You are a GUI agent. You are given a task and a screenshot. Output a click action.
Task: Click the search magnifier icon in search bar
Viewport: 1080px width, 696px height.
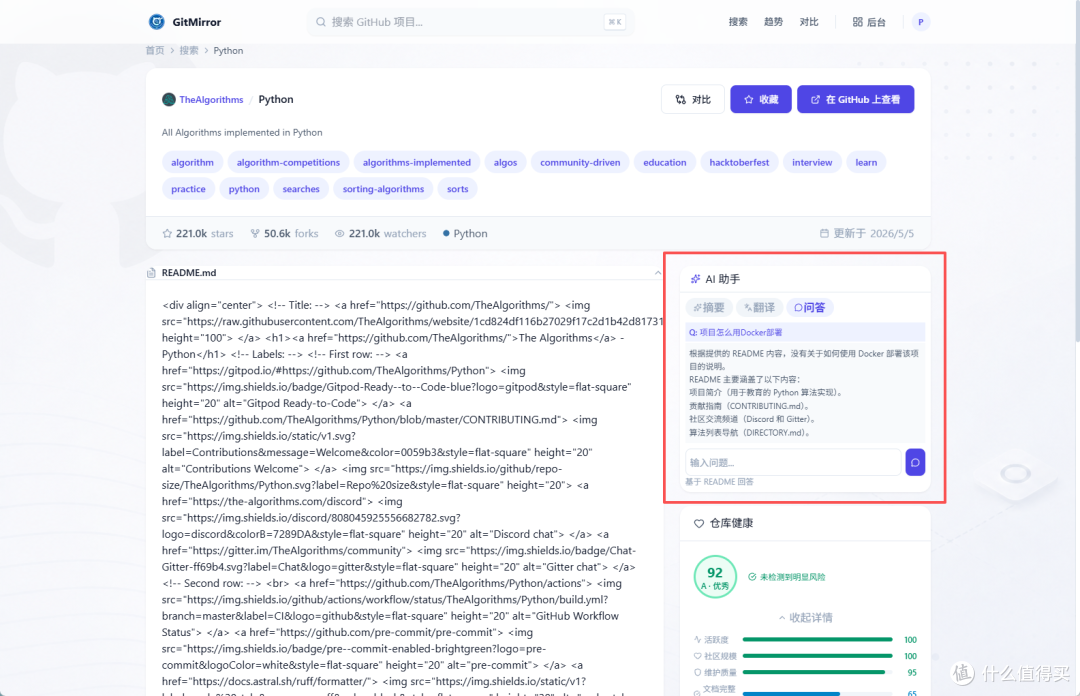coord(320,22)
